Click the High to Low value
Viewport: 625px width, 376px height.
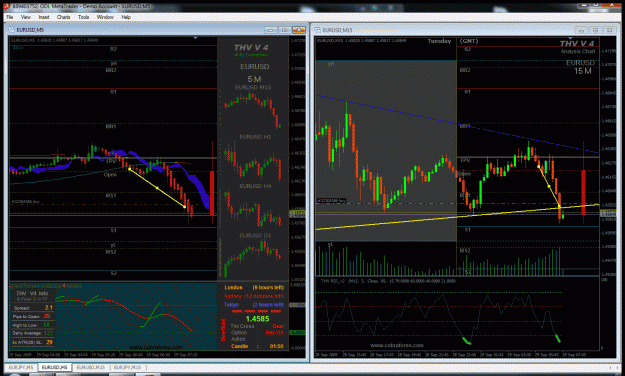pos(47,325)
